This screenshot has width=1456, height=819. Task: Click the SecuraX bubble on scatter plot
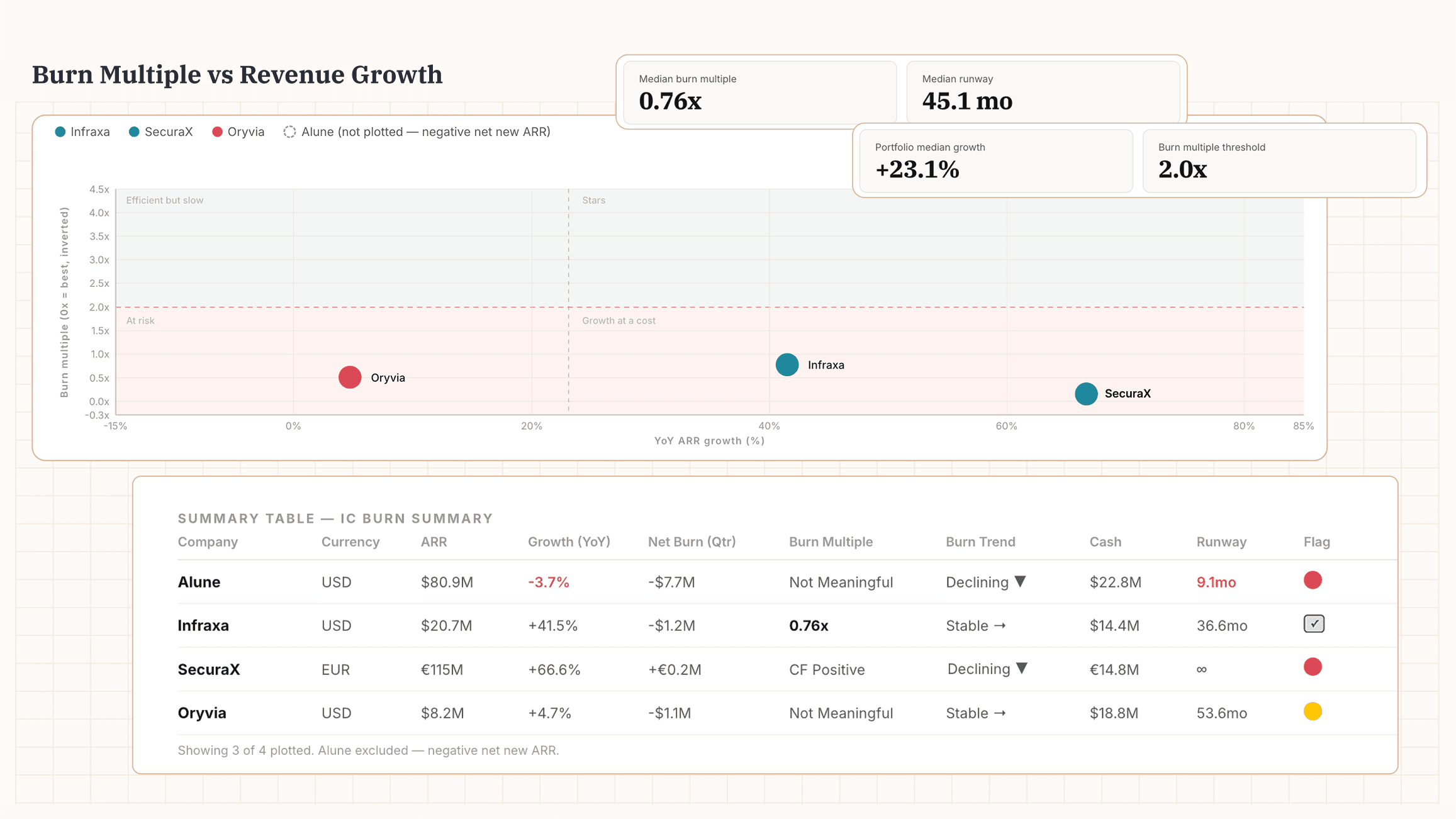(1086, 394)
